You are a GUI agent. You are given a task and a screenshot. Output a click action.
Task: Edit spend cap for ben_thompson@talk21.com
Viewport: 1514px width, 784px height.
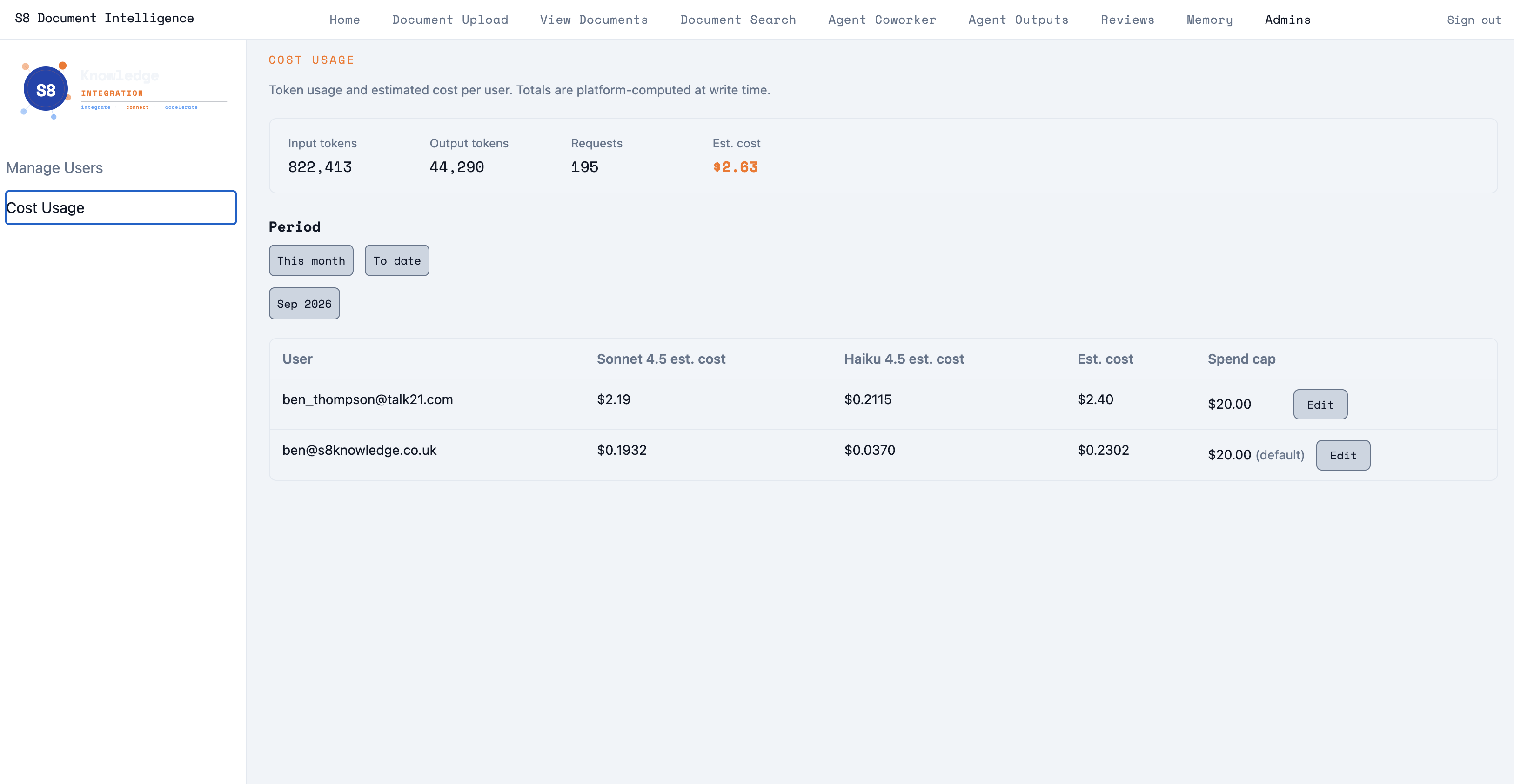tap(1320, 405)
